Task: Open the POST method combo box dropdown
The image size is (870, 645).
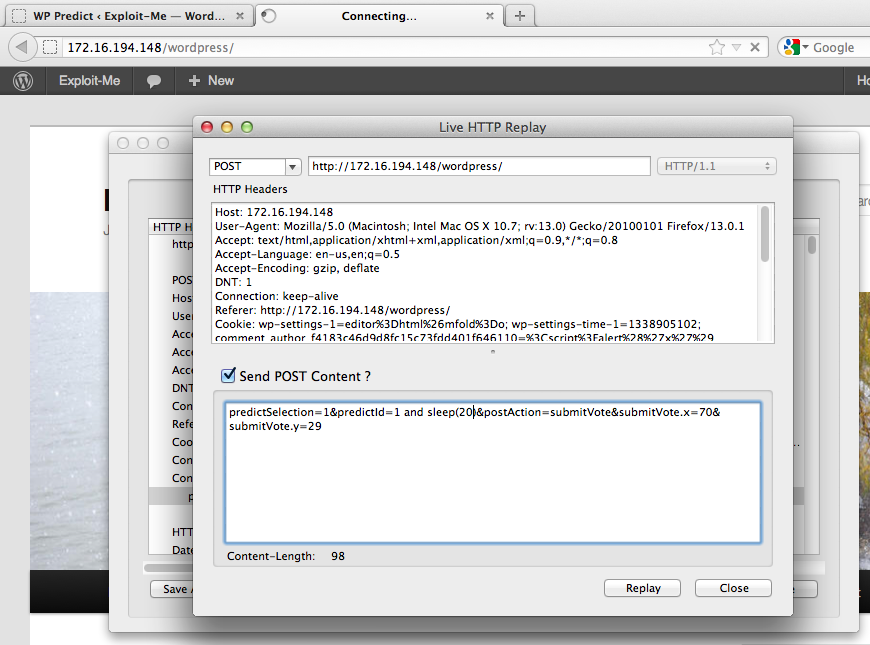Action: coord(292,167)
